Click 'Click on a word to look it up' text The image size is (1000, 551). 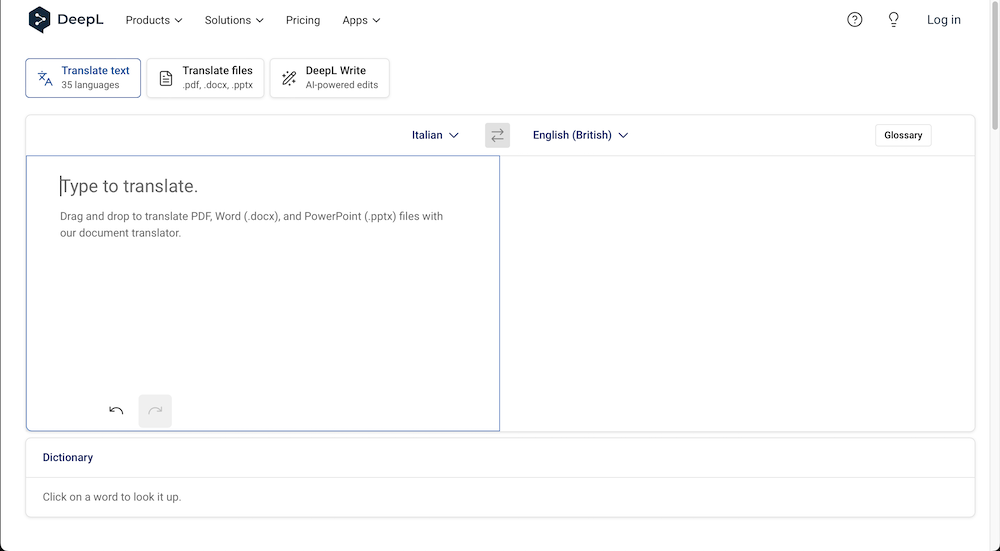coord(112,497)
